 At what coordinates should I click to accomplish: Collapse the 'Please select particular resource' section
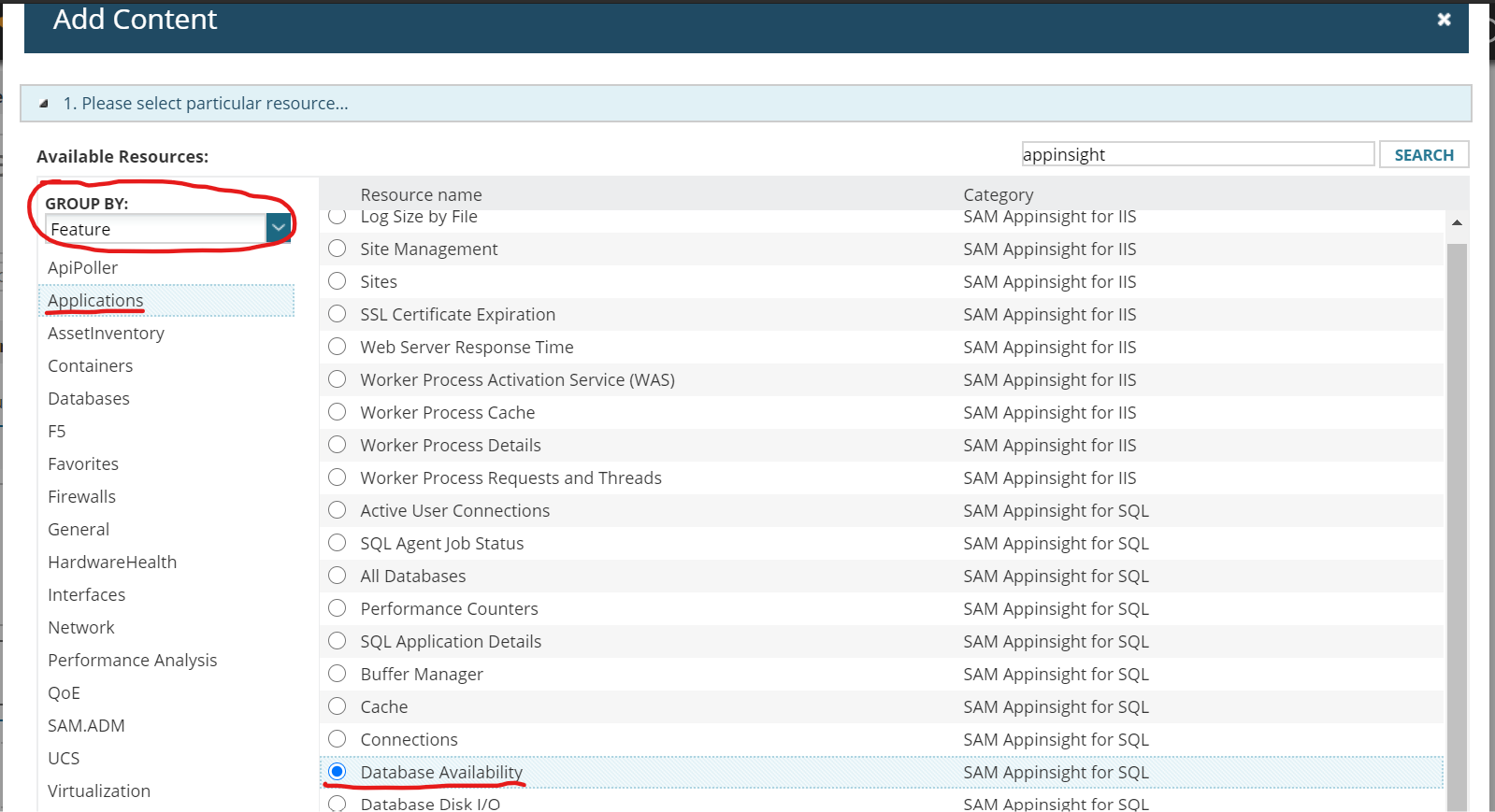(44, 104)
